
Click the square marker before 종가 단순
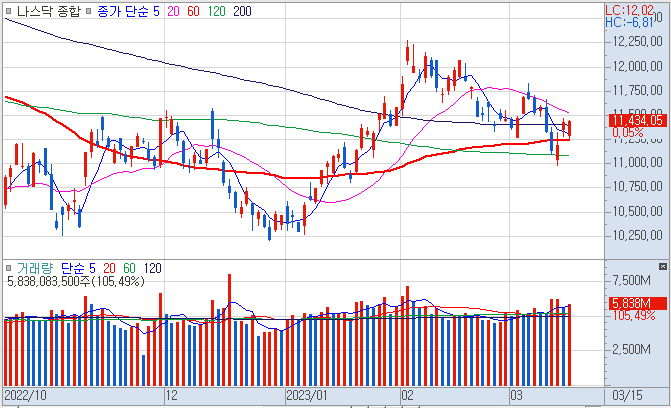click(x=89, y=11)
